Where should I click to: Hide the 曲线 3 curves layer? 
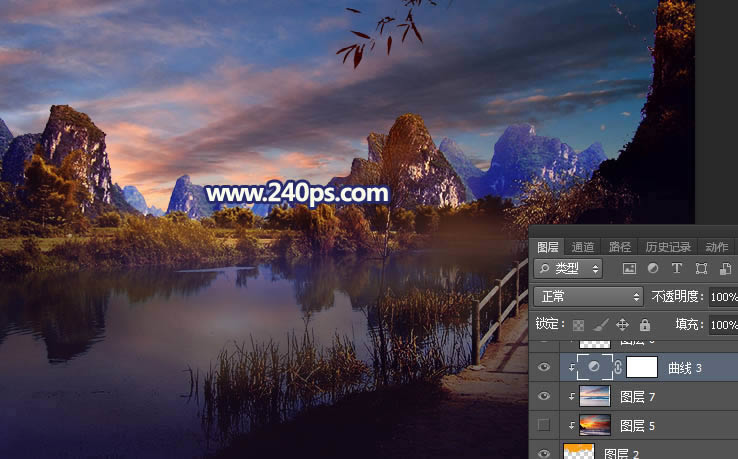[x=544, y=368]
